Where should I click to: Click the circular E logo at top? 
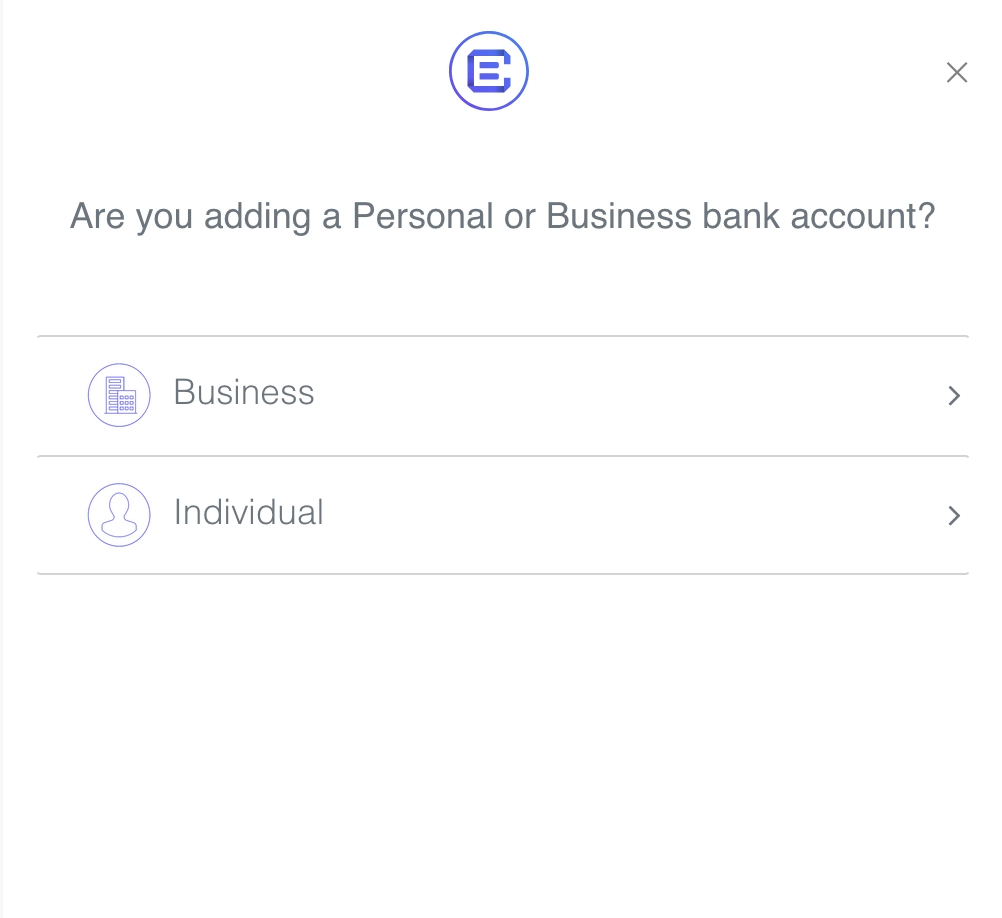(488, 71)
